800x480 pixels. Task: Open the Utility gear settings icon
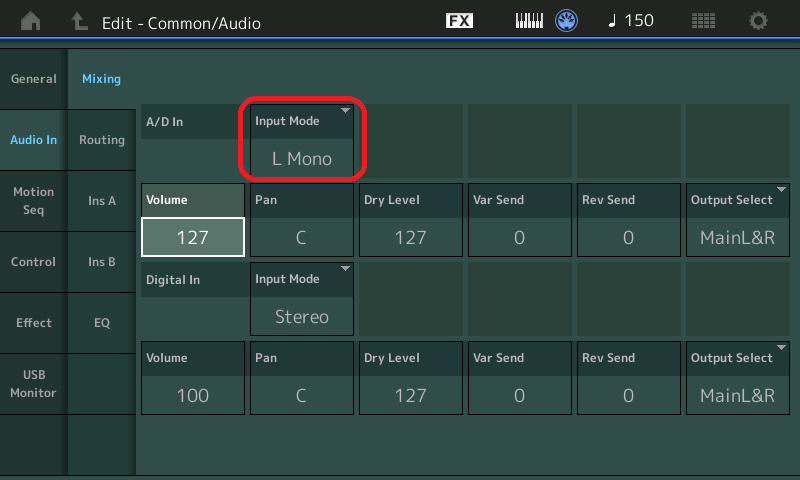[759, 21]
